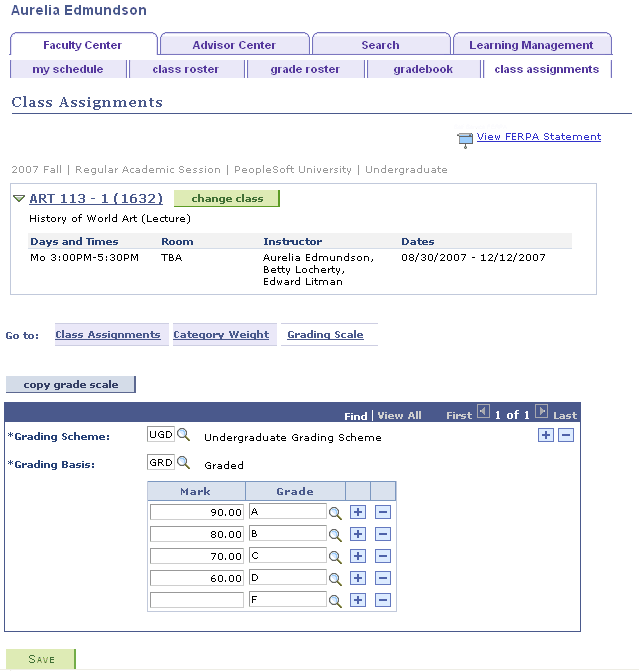Click View All in grid header
639x671 pixels.
point(399,416)
